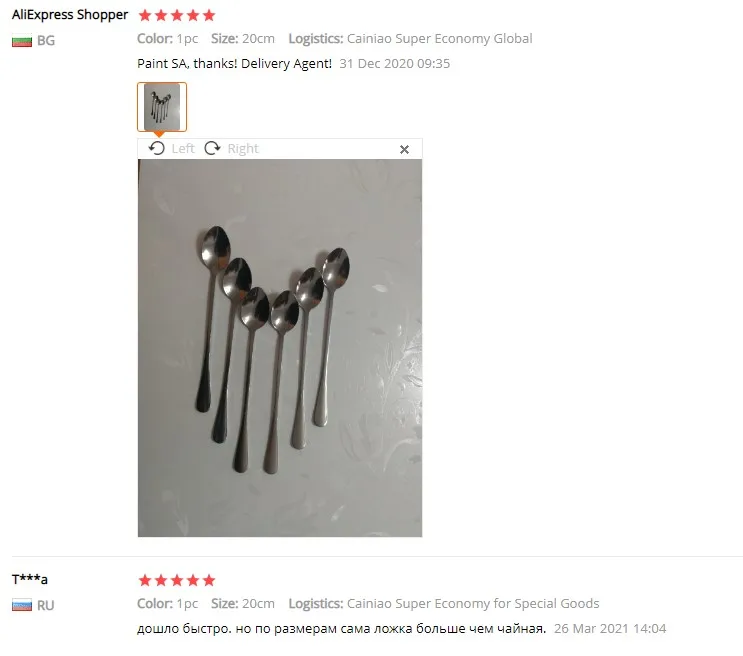Click the '31 Dec 2020 09:35' timestamp

point(395,64)
